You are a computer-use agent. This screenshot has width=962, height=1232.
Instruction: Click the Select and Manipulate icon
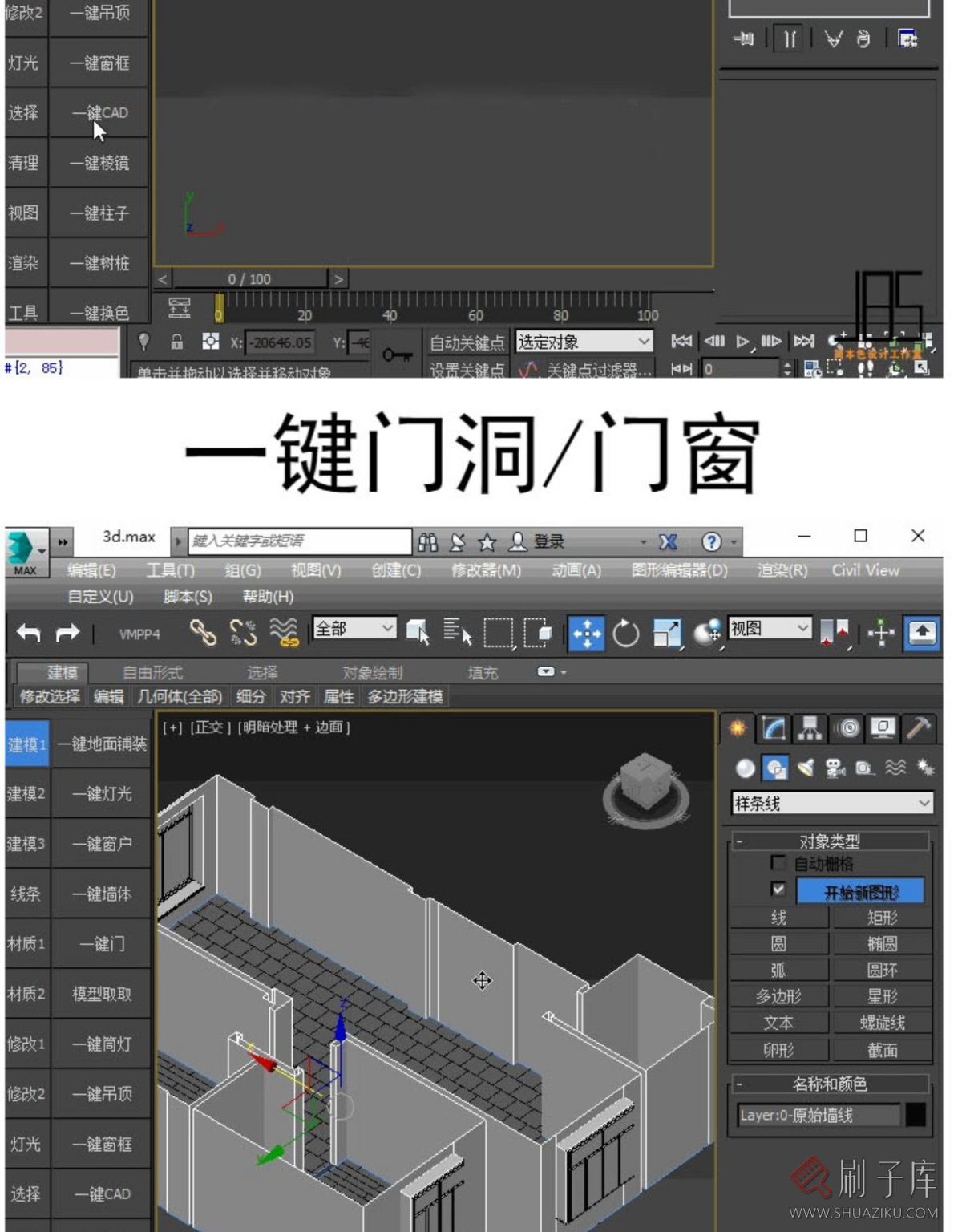[x=881, y=634]
